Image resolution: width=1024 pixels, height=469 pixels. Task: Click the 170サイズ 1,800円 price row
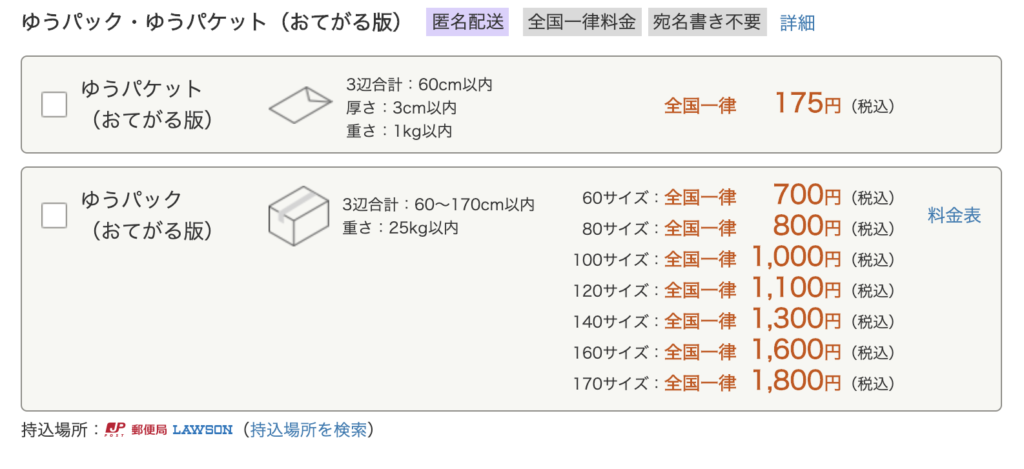tap(733, 381)
